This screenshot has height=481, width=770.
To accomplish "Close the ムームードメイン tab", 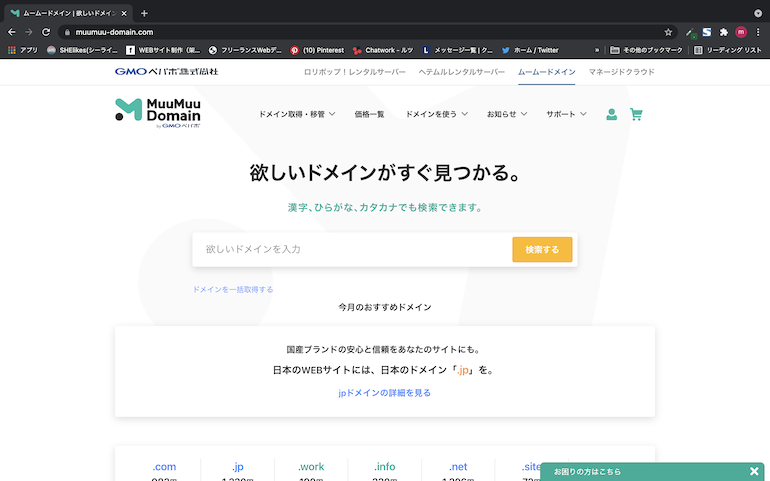I will [x=124, y=13].
